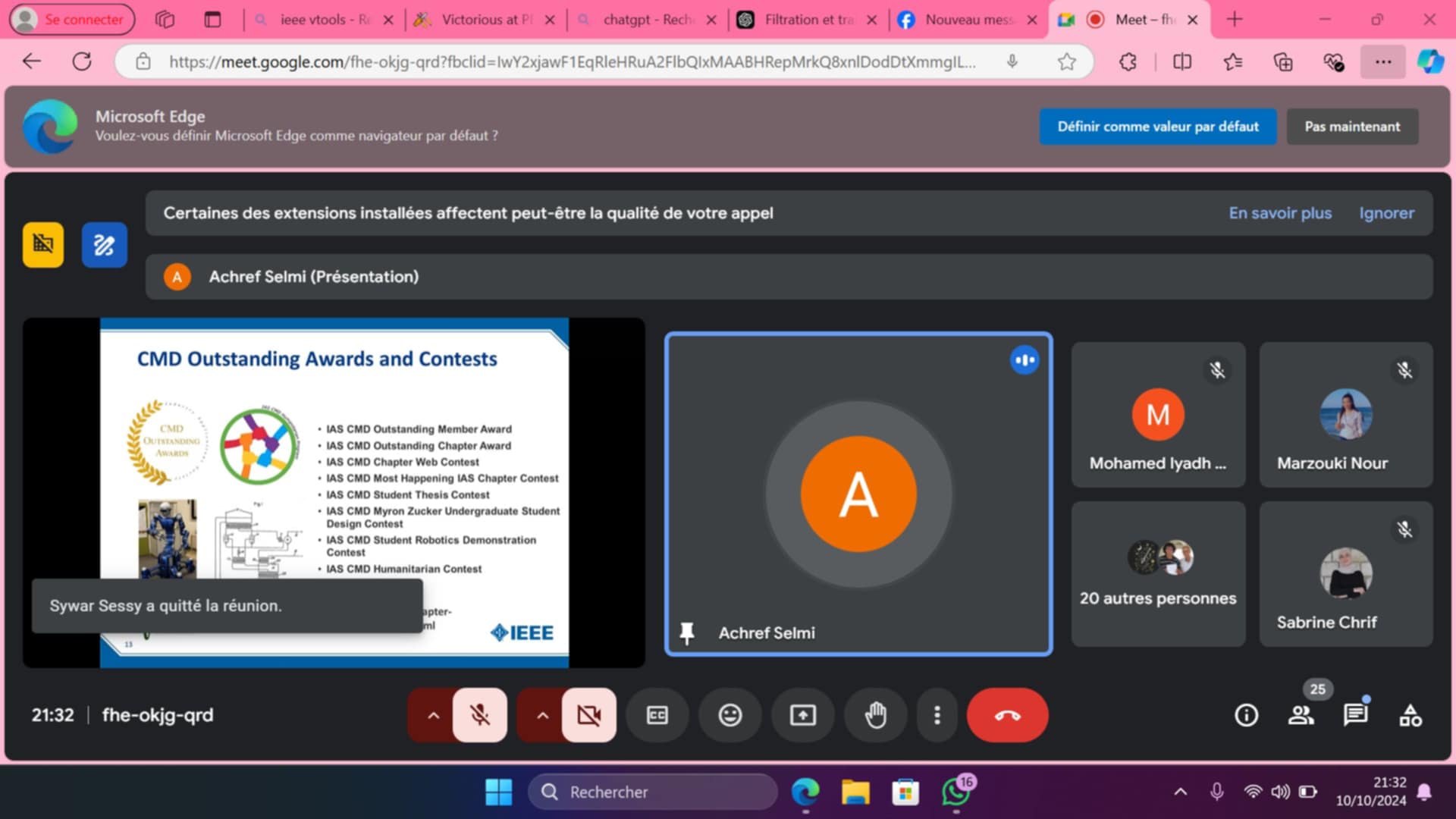Open notifications bell in taskbar
1456x819 pixels.
[1424, 792]
